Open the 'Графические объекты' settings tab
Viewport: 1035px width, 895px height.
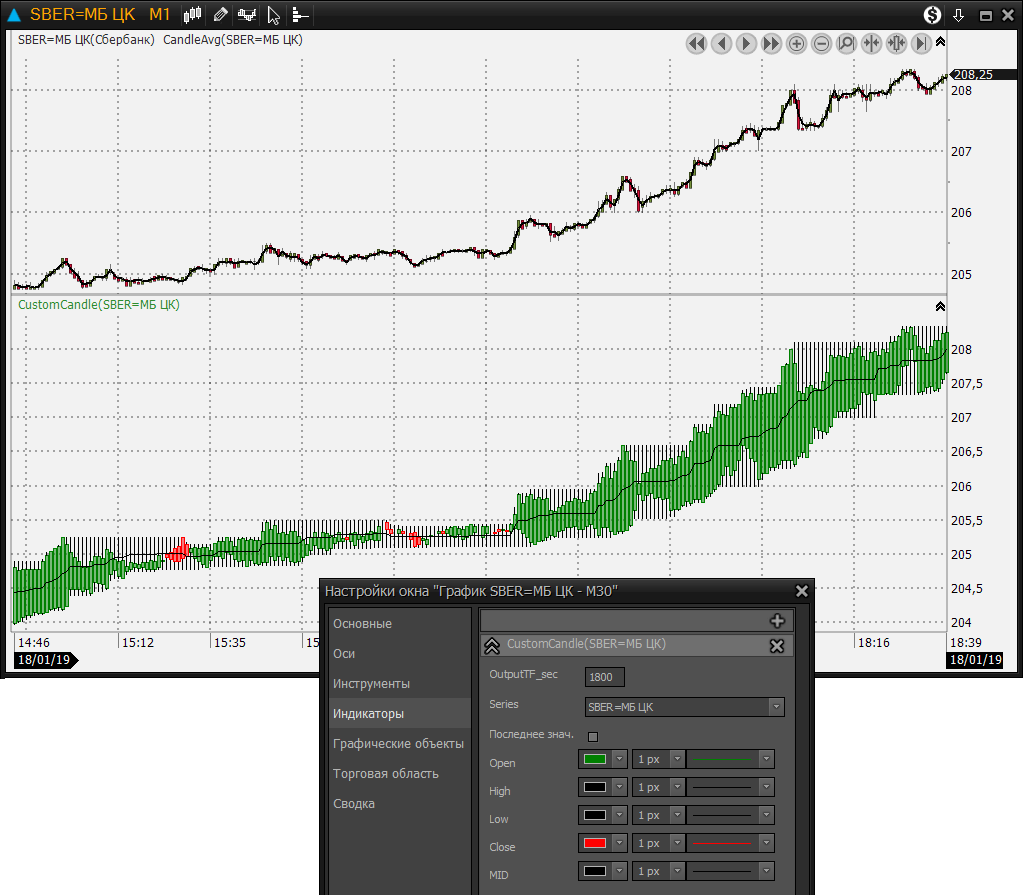(398, 744)
